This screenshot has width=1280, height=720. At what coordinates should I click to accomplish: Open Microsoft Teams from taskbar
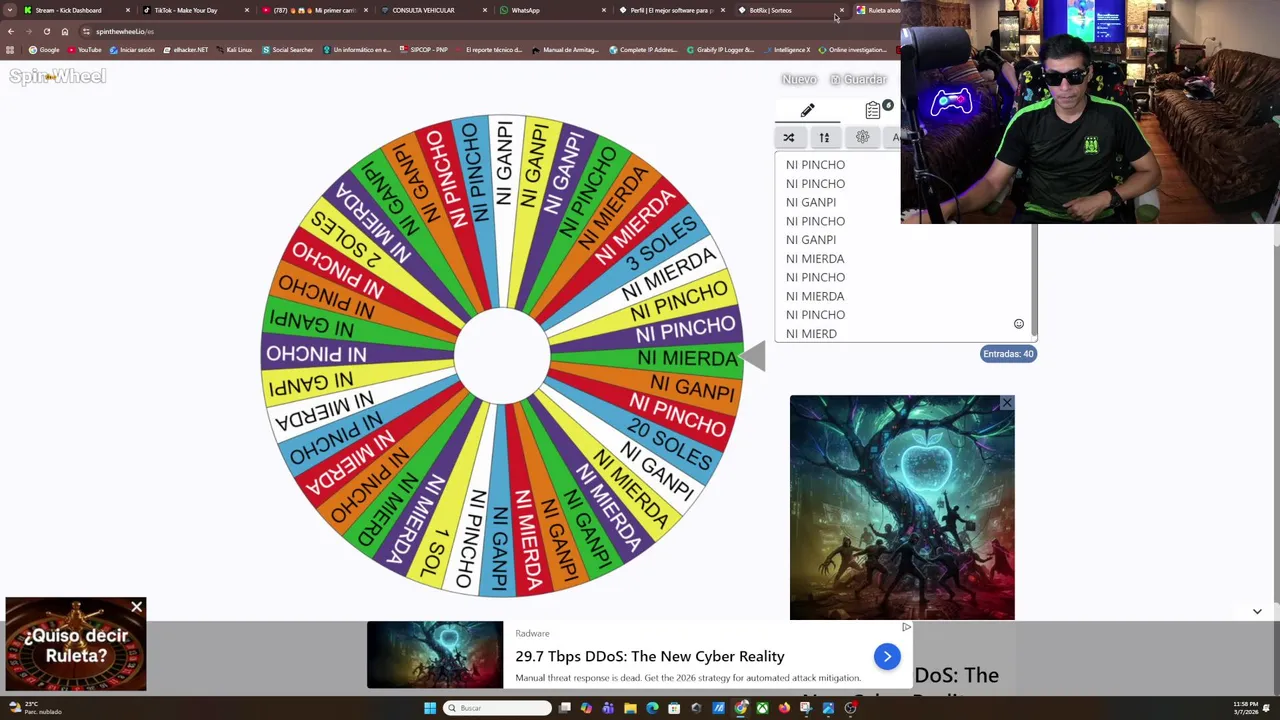[608, 708]
